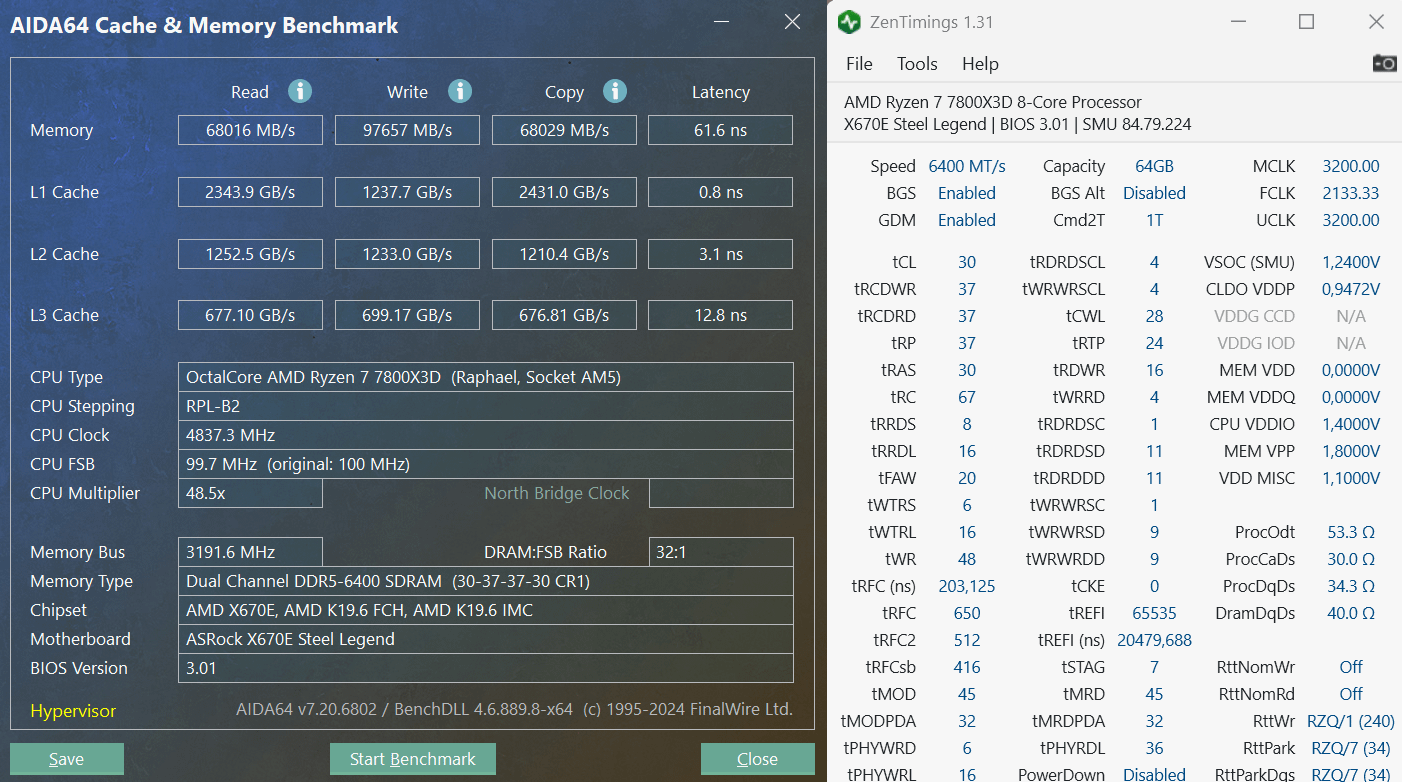Click the Copy info icon
1402x782 pixels.
[x=615, y=91]
